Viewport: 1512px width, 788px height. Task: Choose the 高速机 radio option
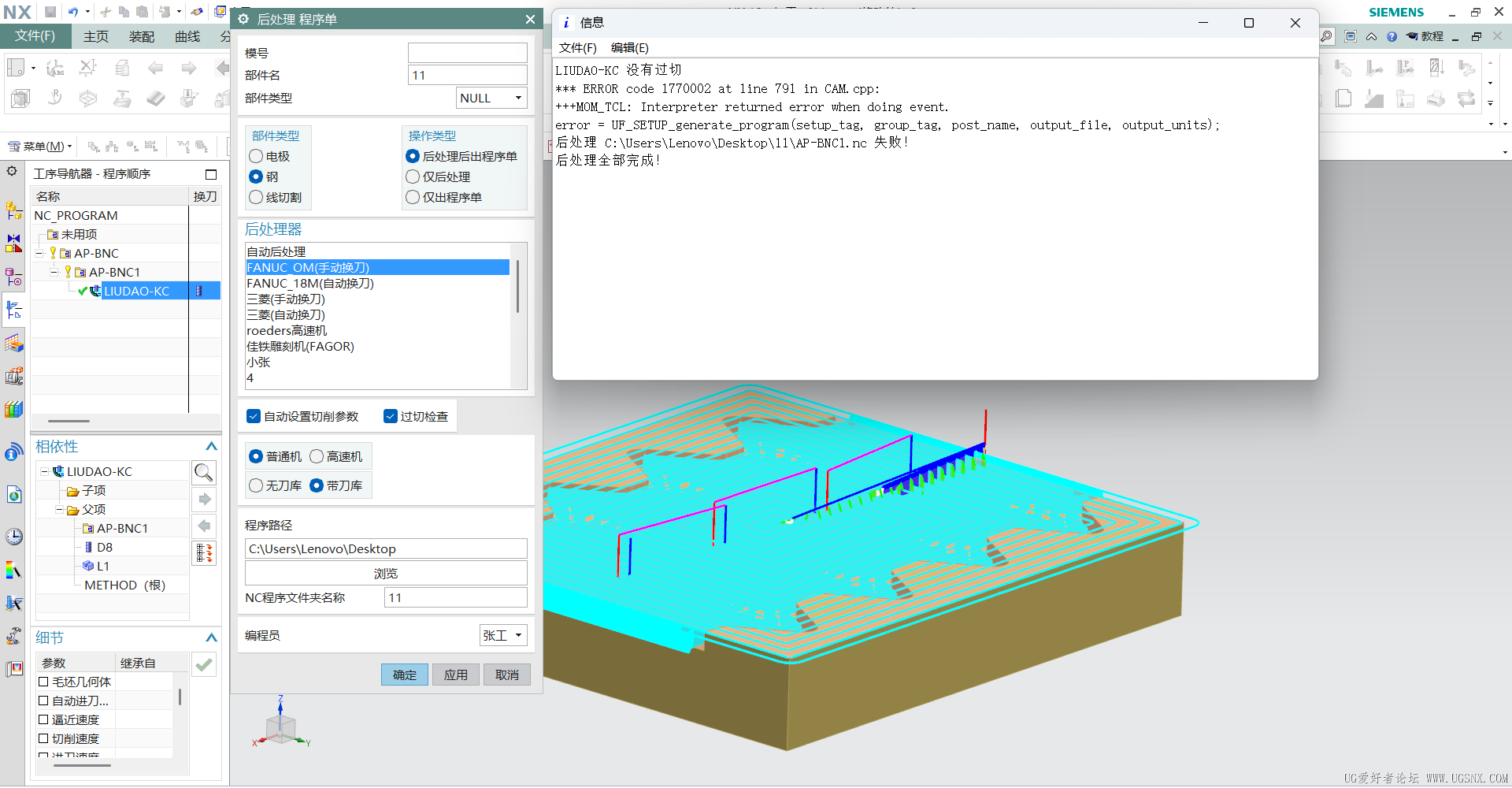point(317,456)
